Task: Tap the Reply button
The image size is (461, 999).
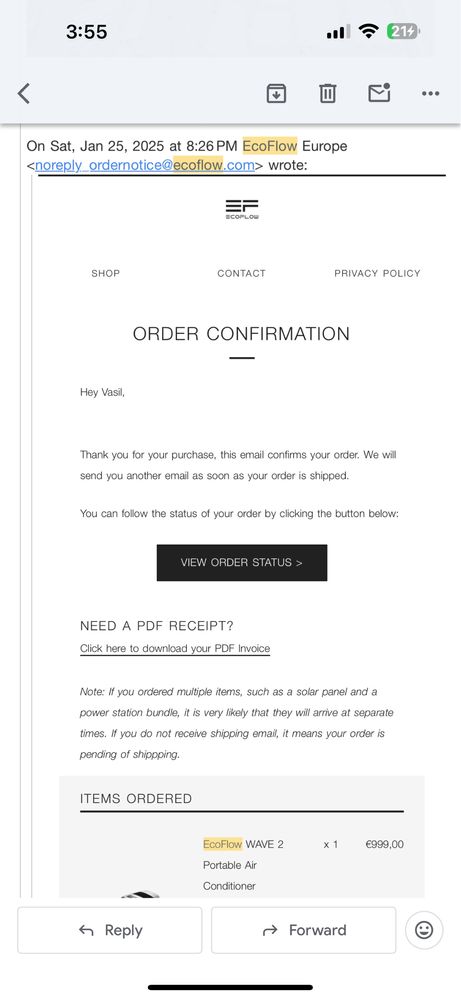Action: (x=110, y=930)
